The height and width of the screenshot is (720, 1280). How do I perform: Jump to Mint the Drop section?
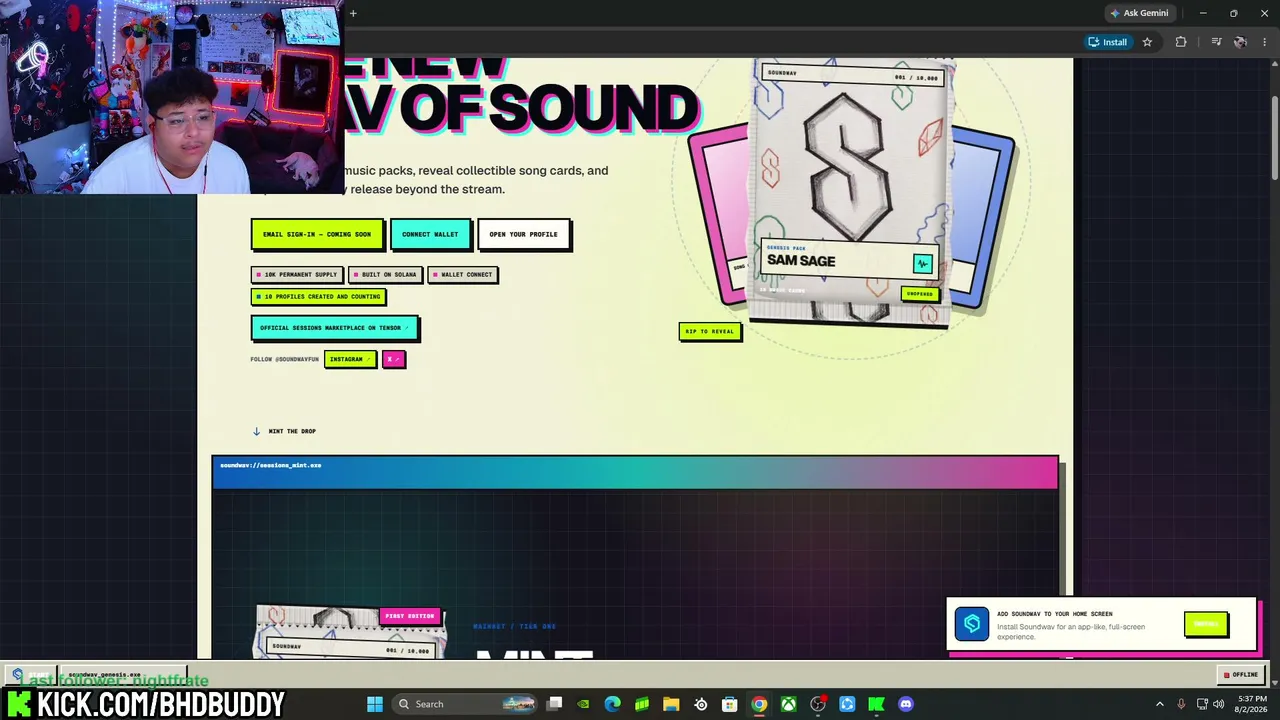click(x=292, y=431)
